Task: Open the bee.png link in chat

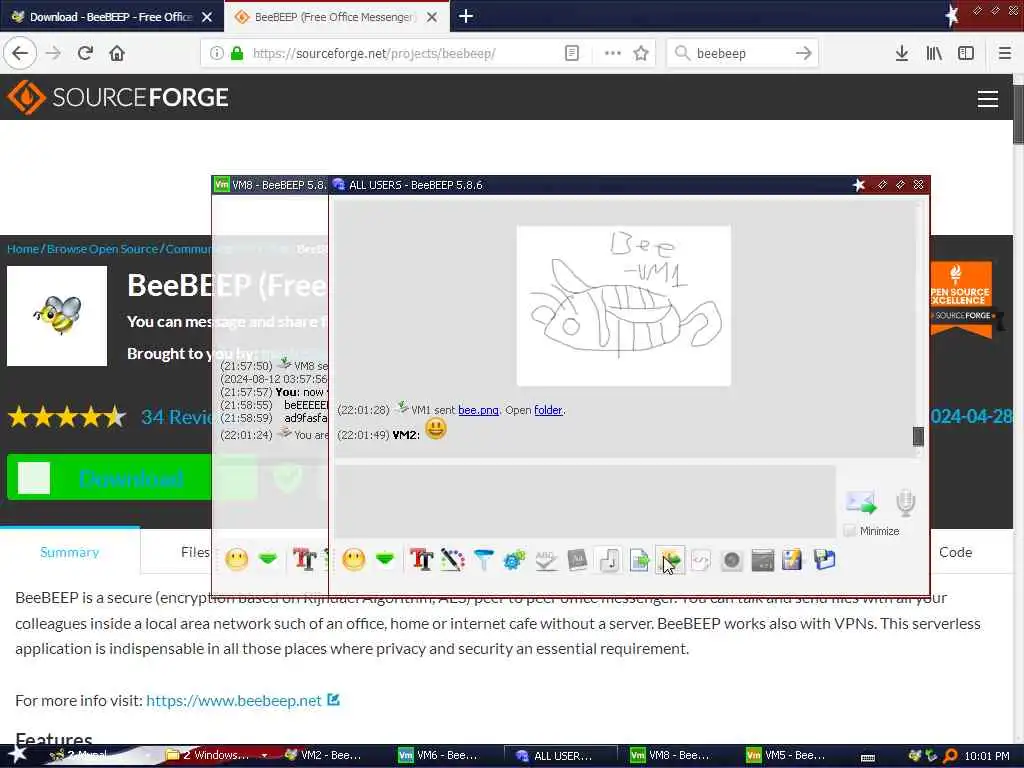Action: (478, 410)
